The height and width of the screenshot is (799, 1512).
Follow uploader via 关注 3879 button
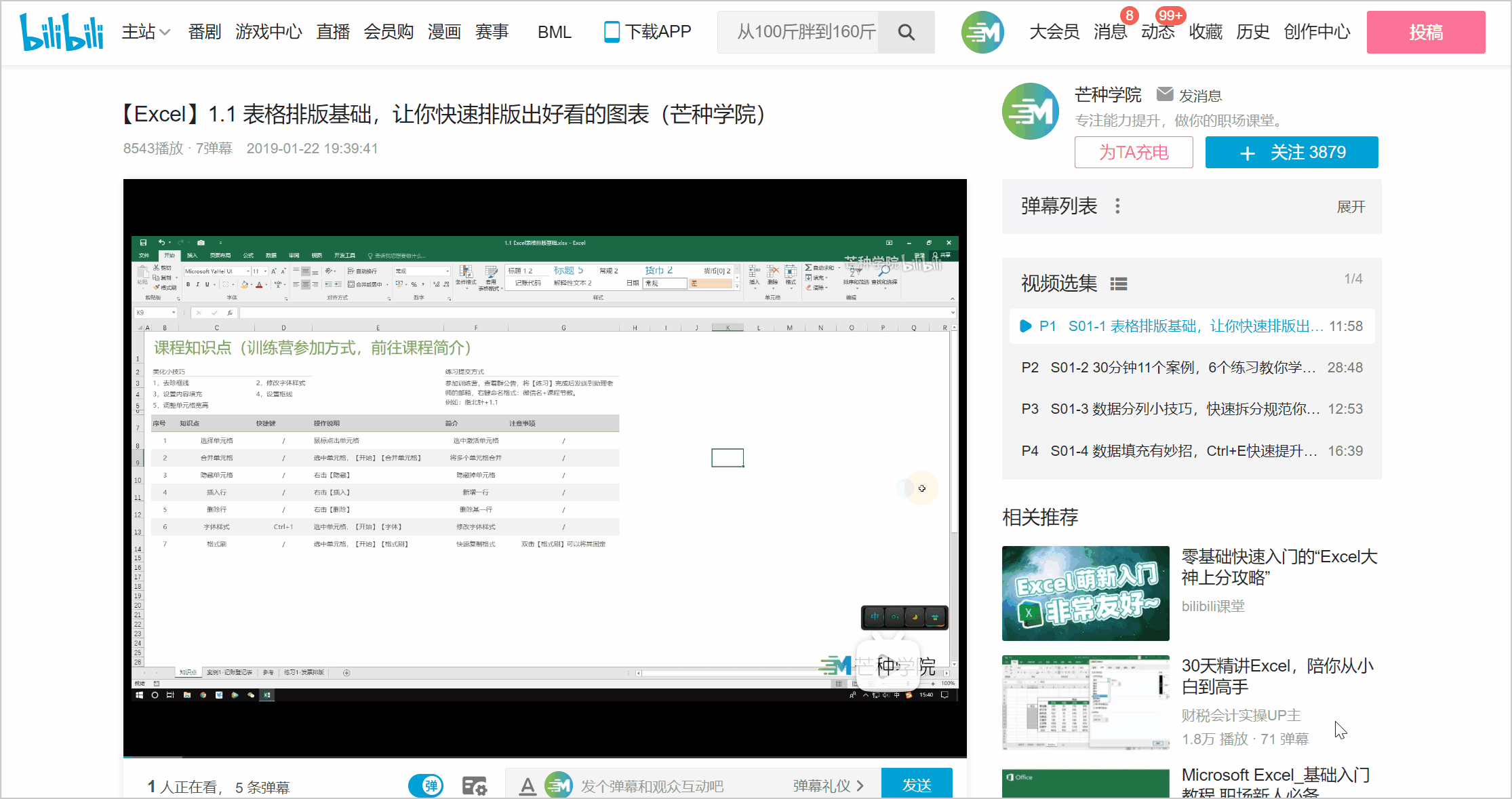click(x=1292, y=152)
